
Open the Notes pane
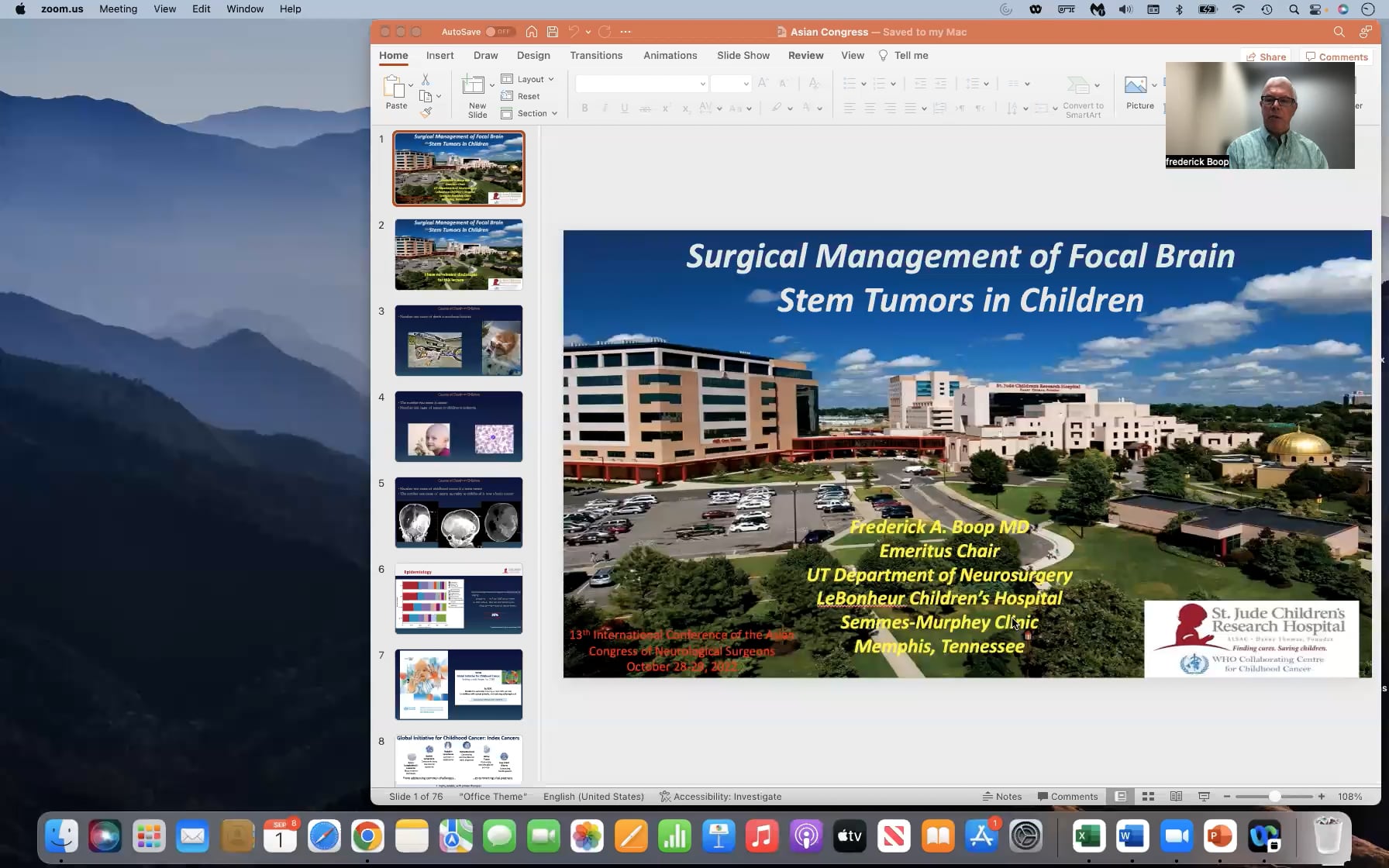tap(1002, 796)
